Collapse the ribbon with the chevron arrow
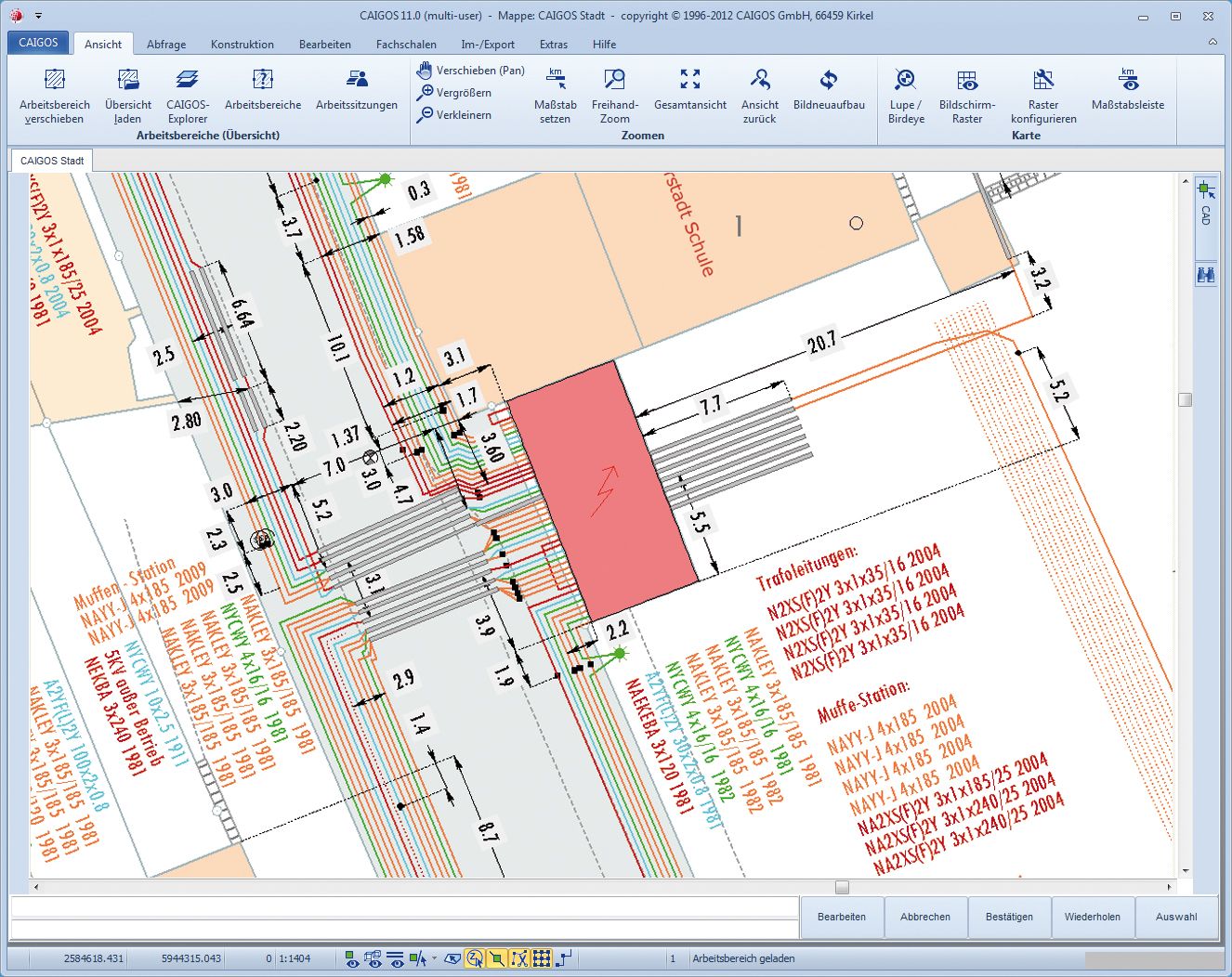 point(1212,43)
